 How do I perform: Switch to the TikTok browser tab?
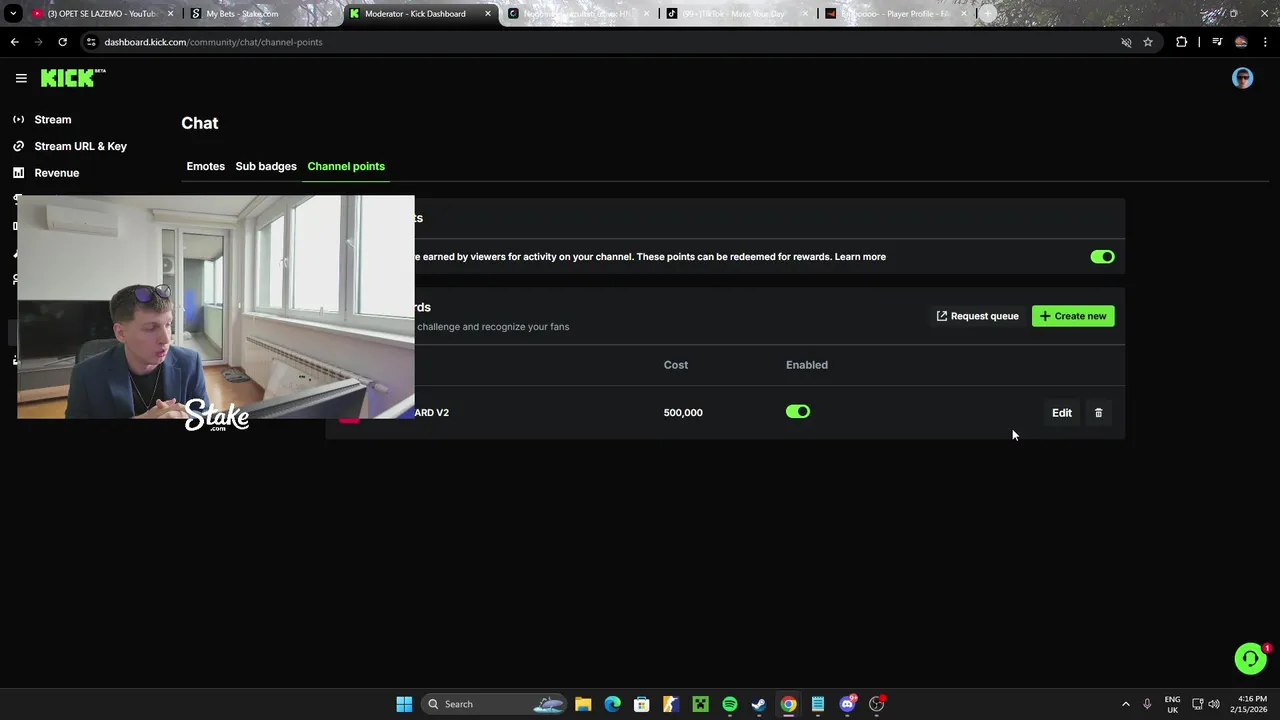click(x=736, y=14)
